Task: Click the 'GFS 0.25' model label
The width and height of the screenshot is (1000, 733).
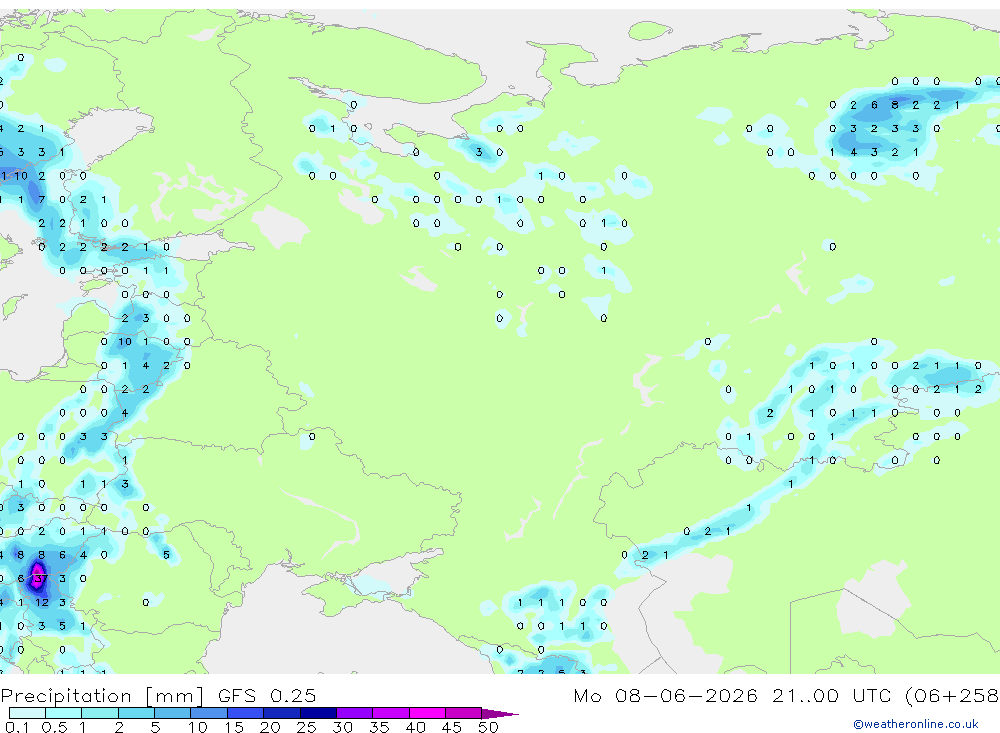Action: point(267,695)
